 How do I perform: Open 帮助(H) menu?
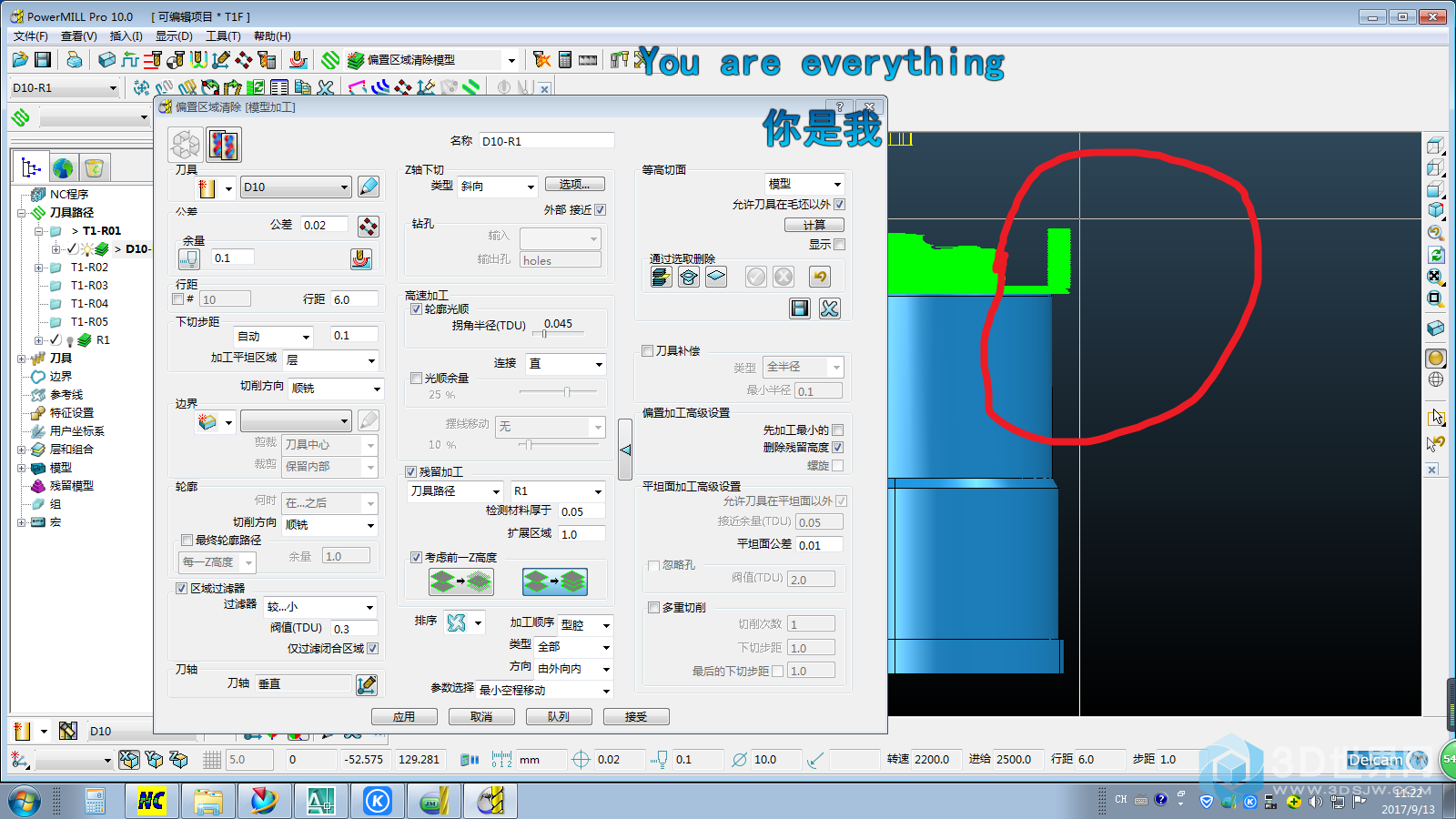[272, 36]
